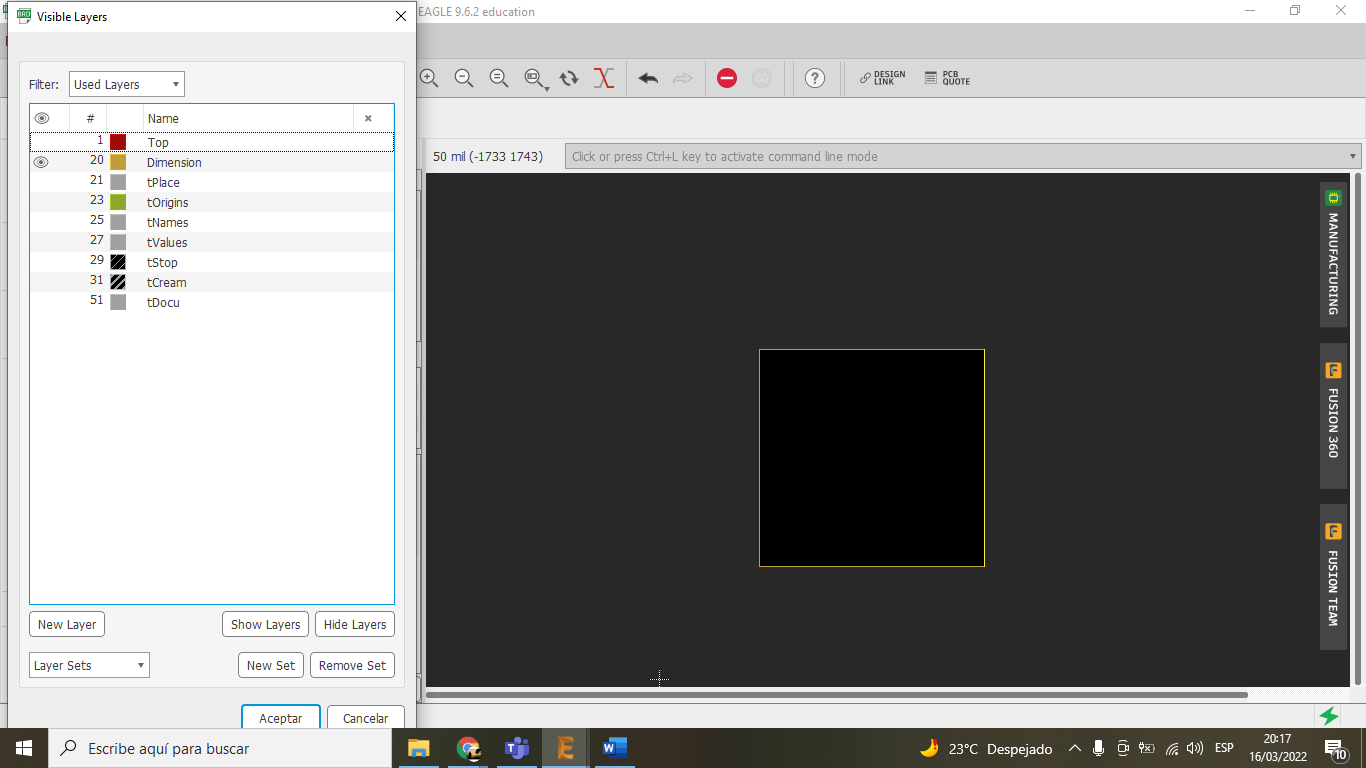Open the Design Link tool
Screen dimensions: 1366x768
tap(883, 78)
